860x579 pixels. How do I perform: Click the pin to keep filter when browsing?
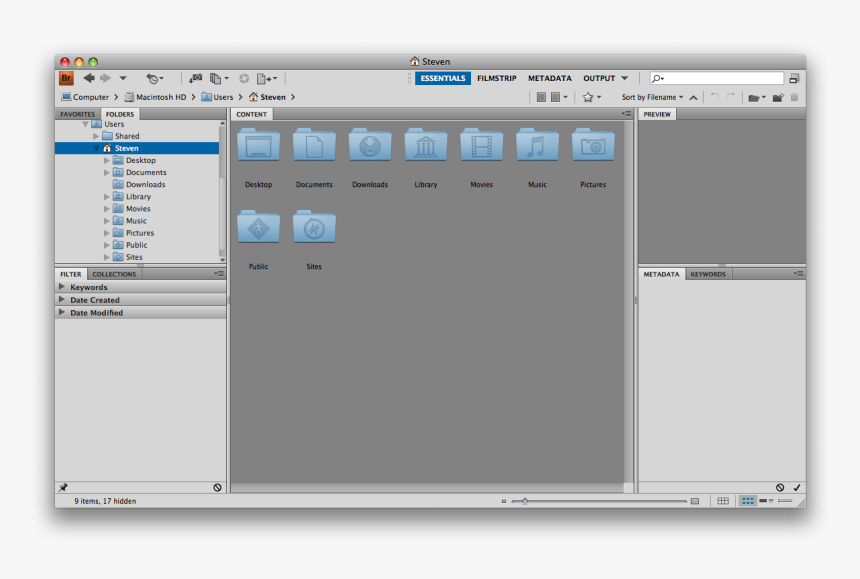click(x=64, y=487)
